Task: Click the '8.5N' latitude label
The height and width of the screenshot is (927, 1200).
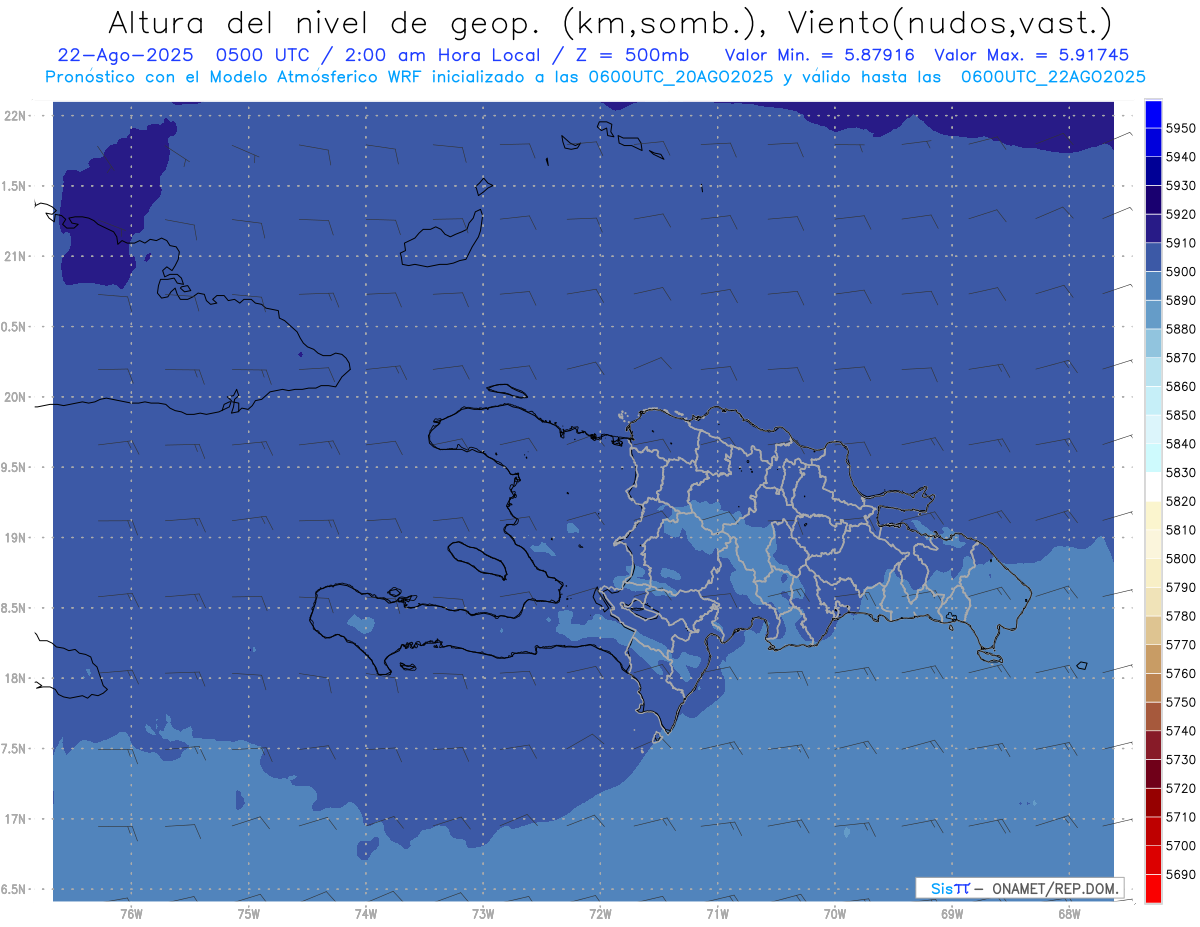Action: pyautogui.click(x=13, y=608)
